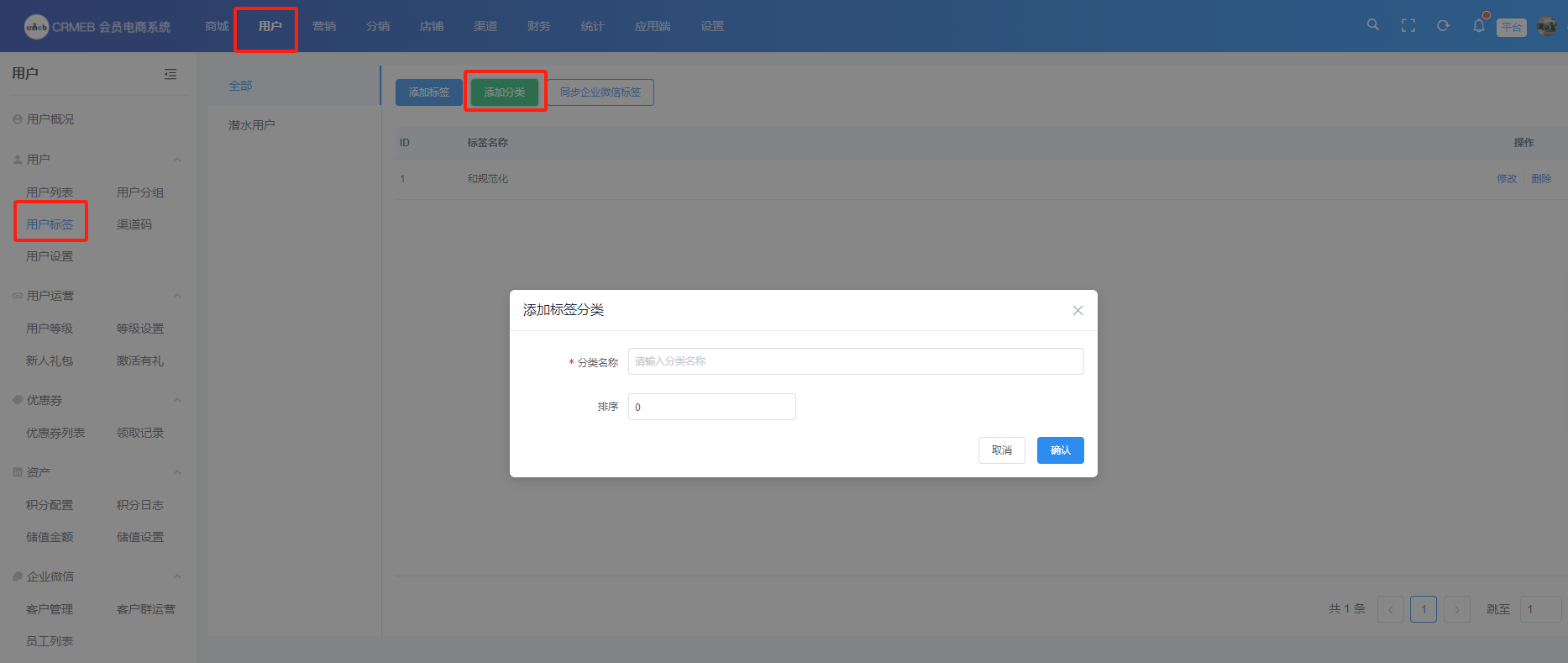Collapse the 优惠券 sidebar section
The image size is (1568, 663).
click(177, 400)
